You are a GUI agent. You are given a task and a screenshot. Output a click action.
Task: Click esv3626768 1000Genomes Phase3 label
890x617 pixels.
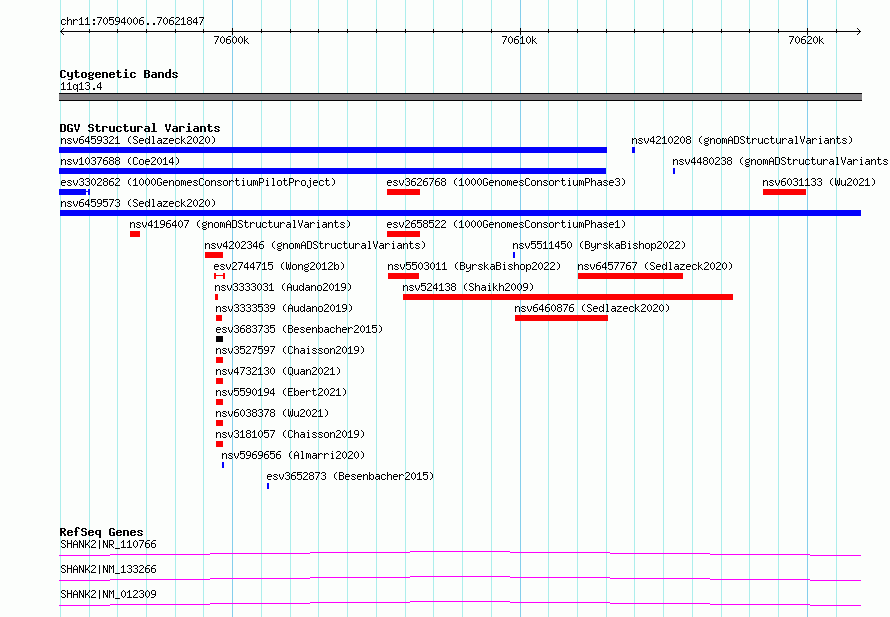pos(506,182)
